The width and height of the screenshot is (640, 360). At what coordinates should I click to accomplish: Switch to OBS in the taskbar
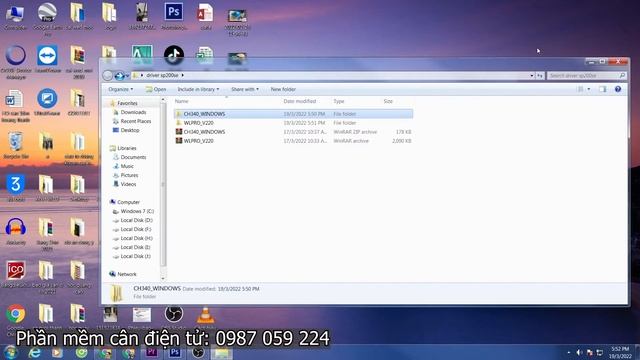point(198,352)
